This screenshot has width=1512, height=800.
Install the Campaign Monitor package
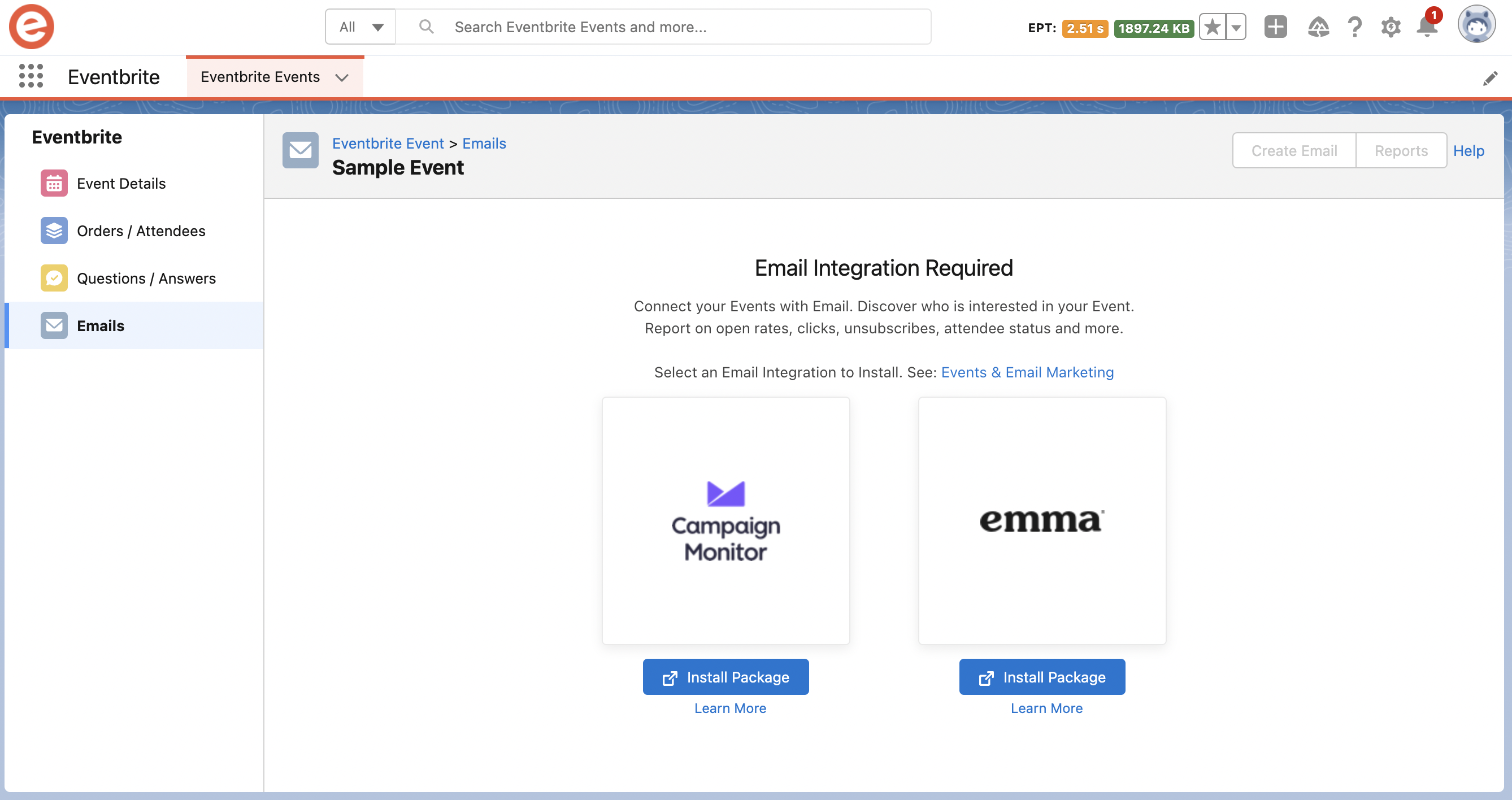pos(725,677)
